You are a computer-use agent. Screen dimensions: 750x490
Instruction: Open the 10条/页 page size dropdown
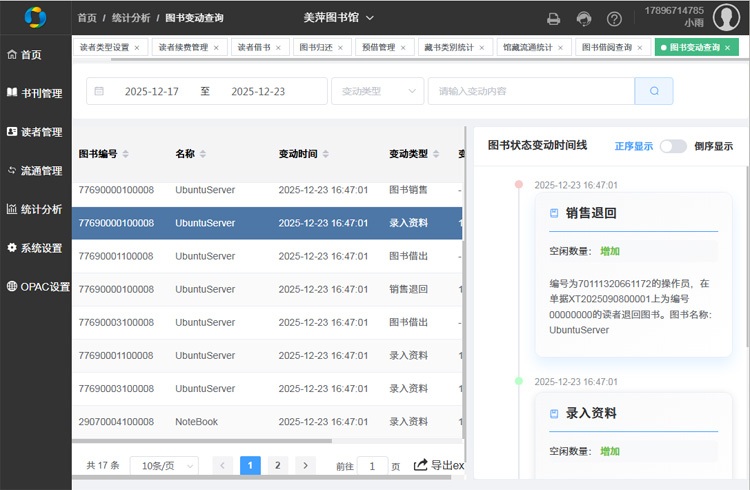coord(163,465)
